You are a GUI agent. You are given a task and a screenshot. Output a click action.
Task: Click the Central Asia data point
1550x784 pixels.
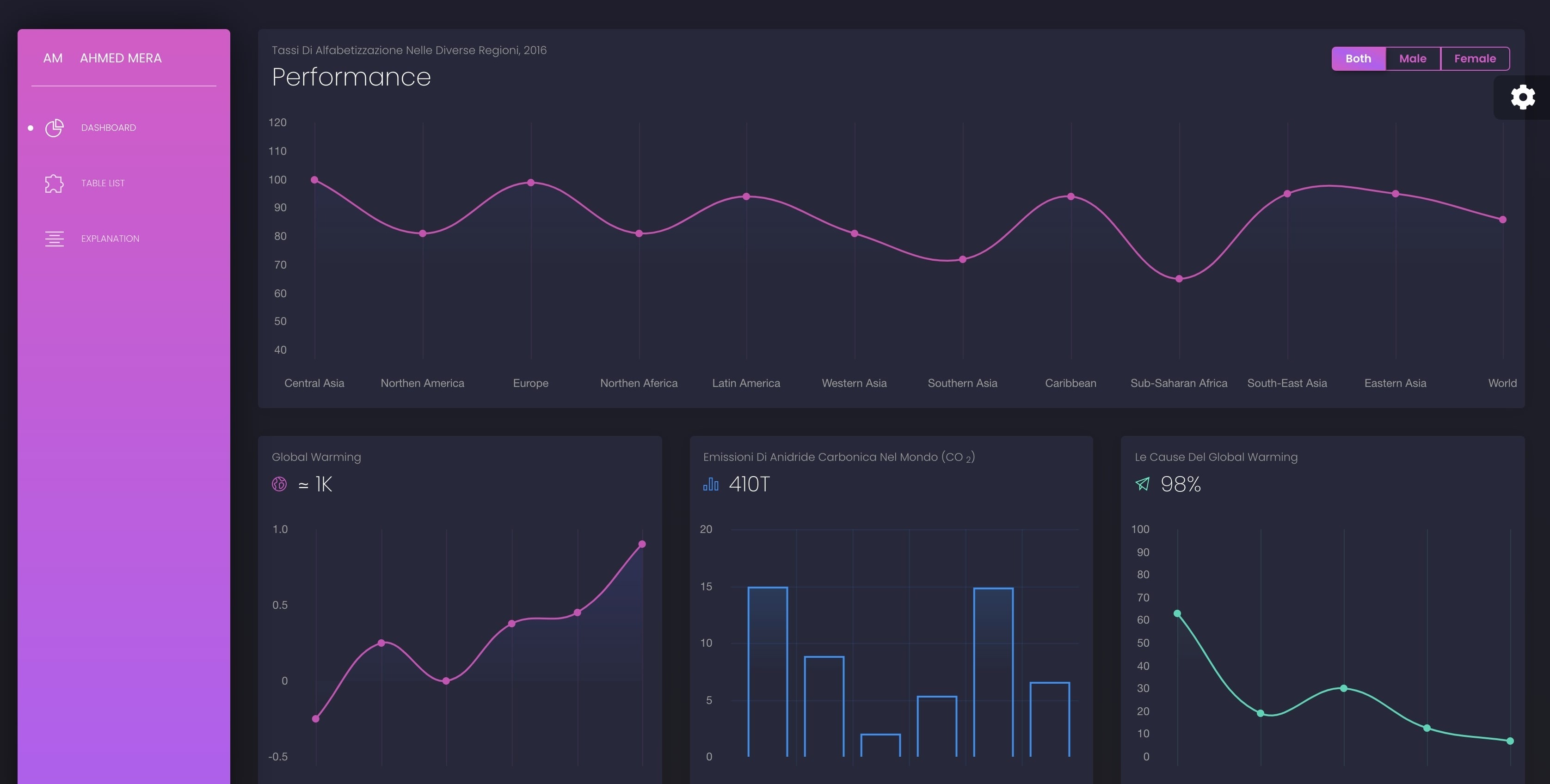(314, 179)
